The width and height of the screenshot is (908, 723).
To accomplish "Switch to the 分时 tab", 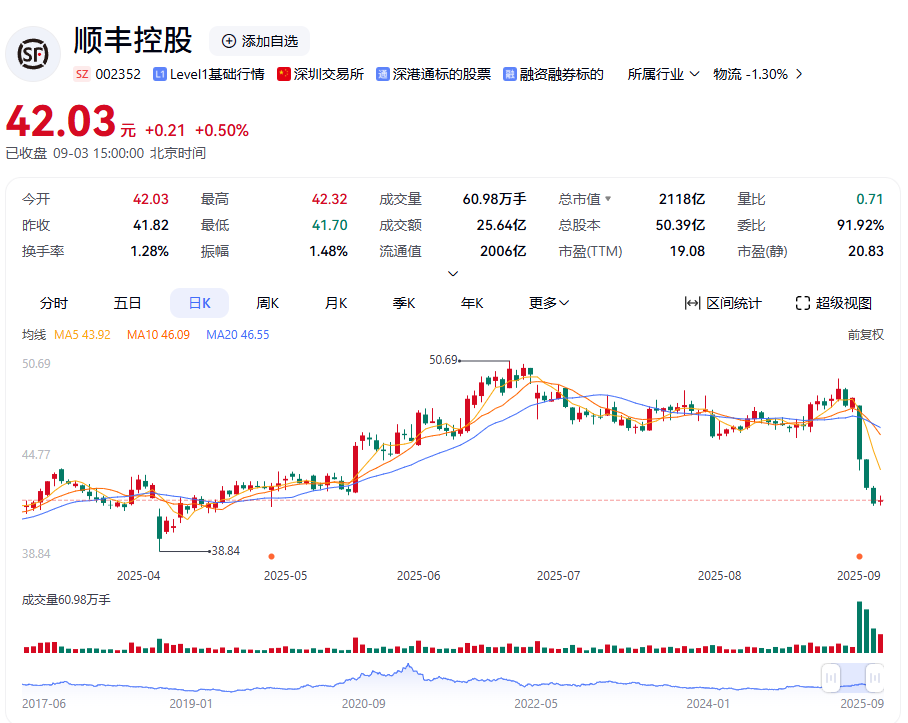I will coord(54,303).
